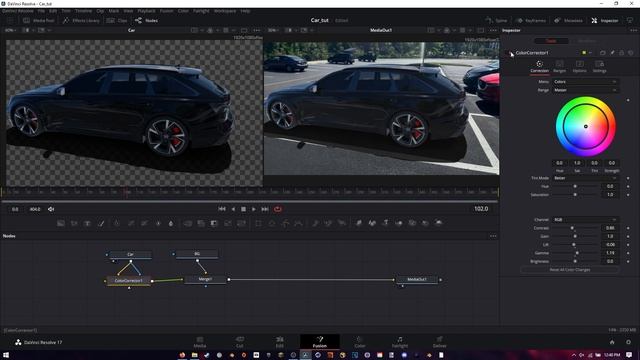
Task: Play reverse
Action: click(233, 209)
